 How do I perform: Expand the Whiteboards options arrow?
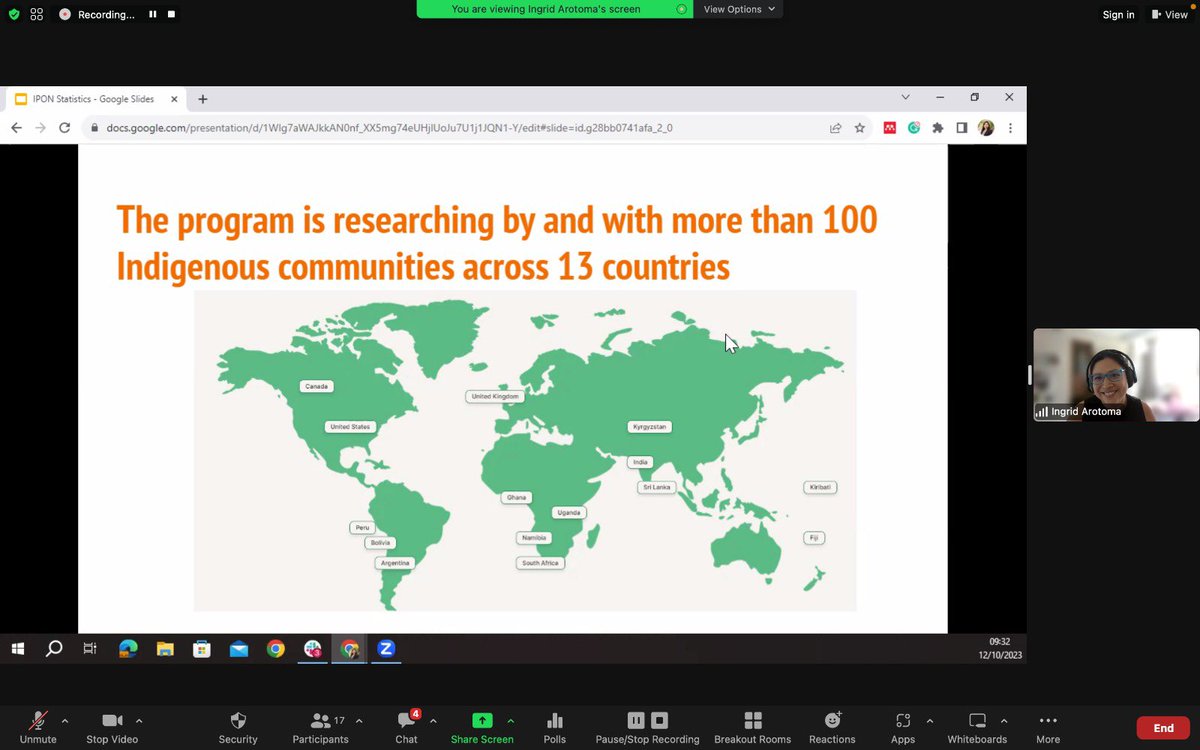click(x=1003, y=720)
